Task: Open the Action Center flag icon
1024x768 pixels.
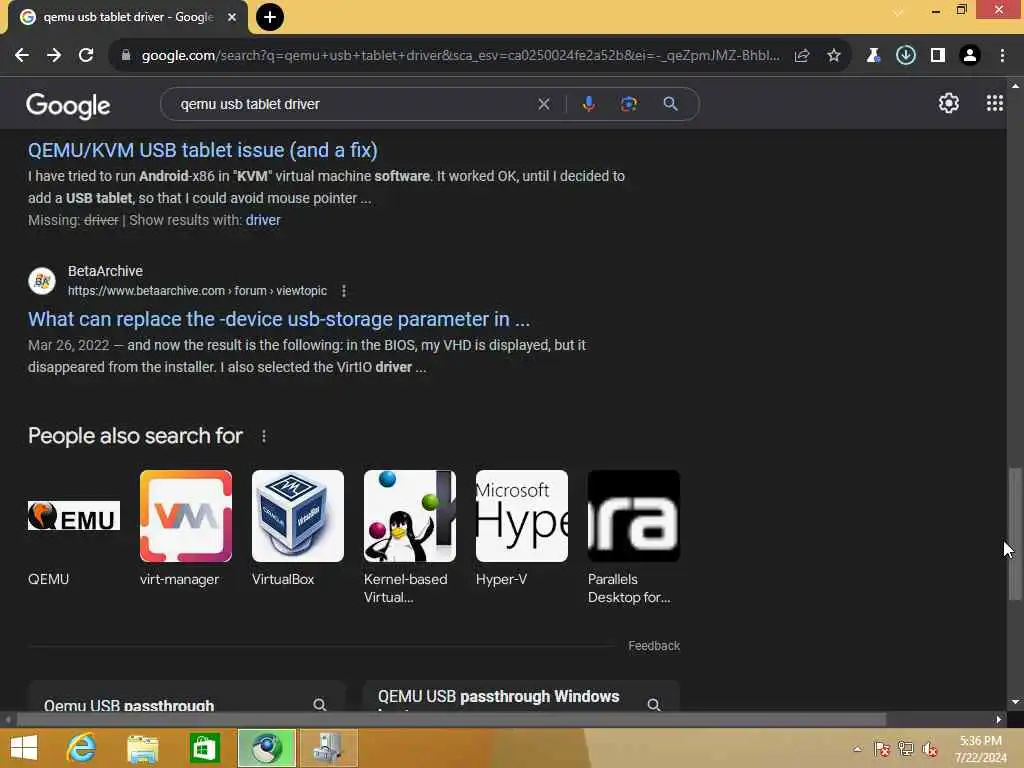Action: [x=882, y=749]
